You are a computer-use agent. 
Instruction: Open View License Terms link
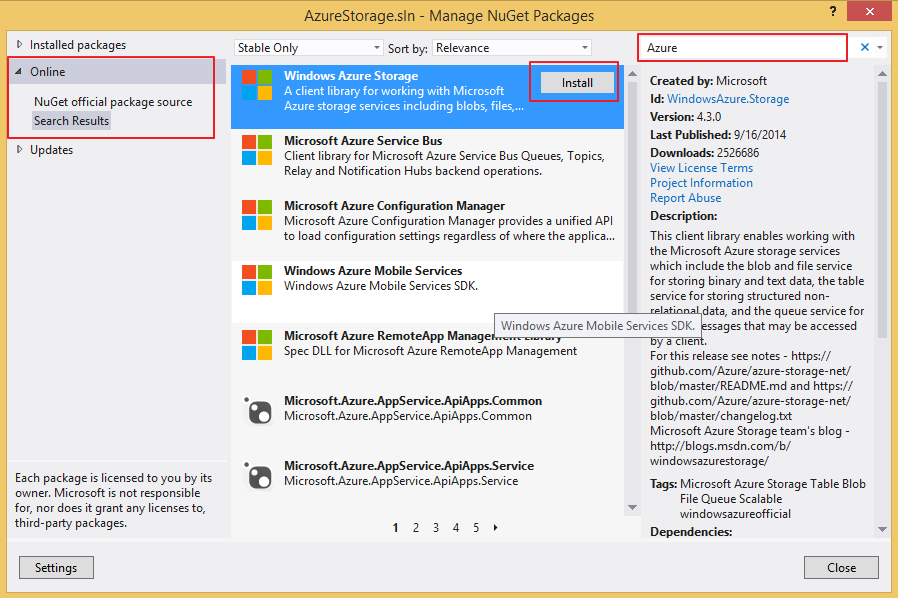(x=701, y=168)
